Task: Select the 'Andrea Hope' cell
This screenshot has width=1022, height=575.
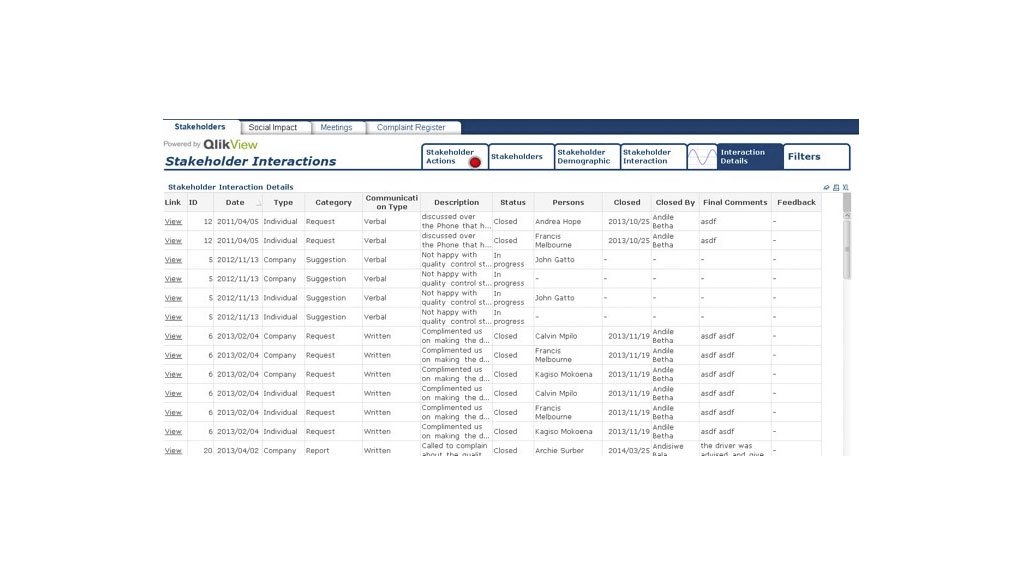Action: point(568,222)
